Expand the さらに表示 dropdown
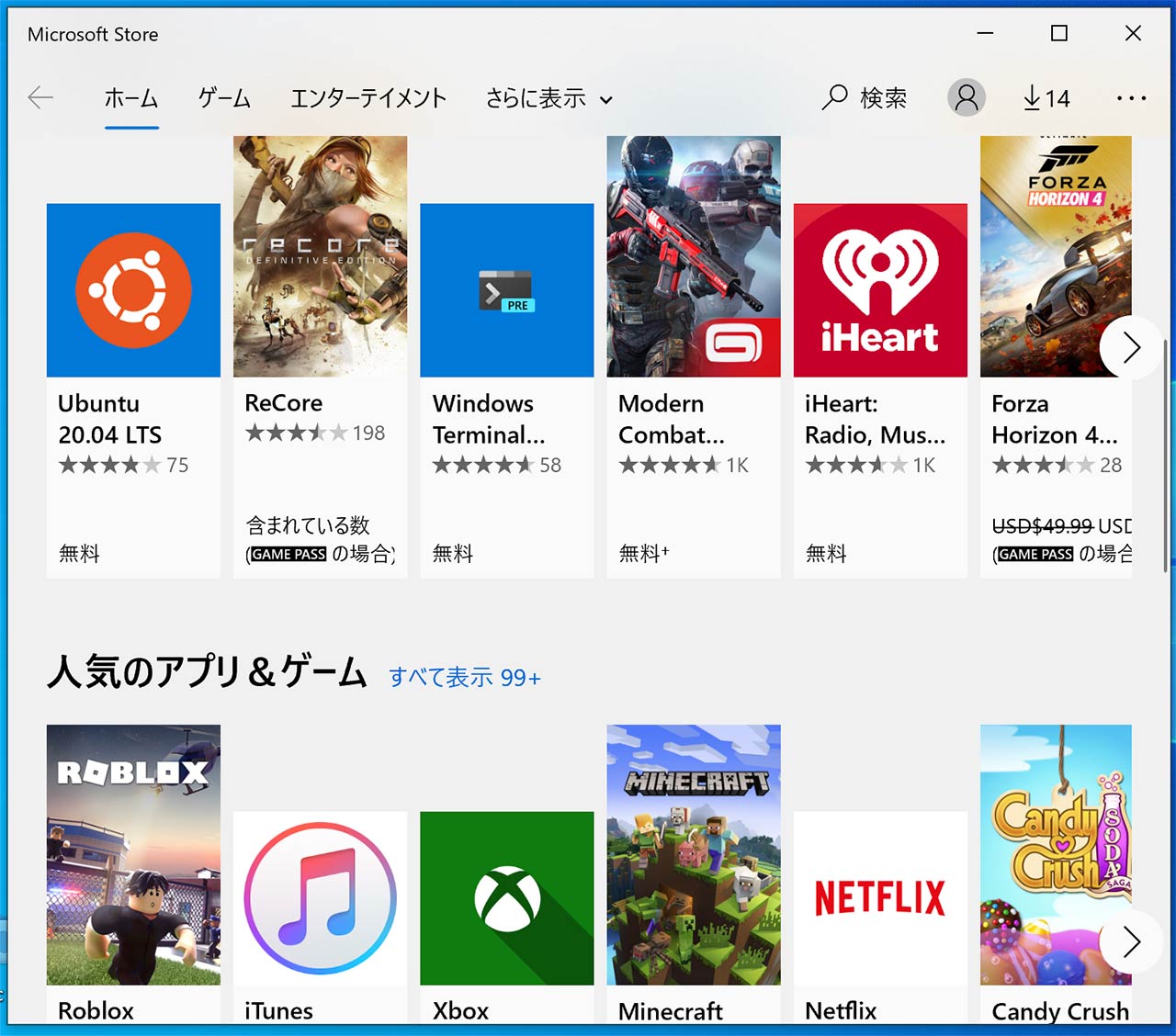 coord(548,97)
